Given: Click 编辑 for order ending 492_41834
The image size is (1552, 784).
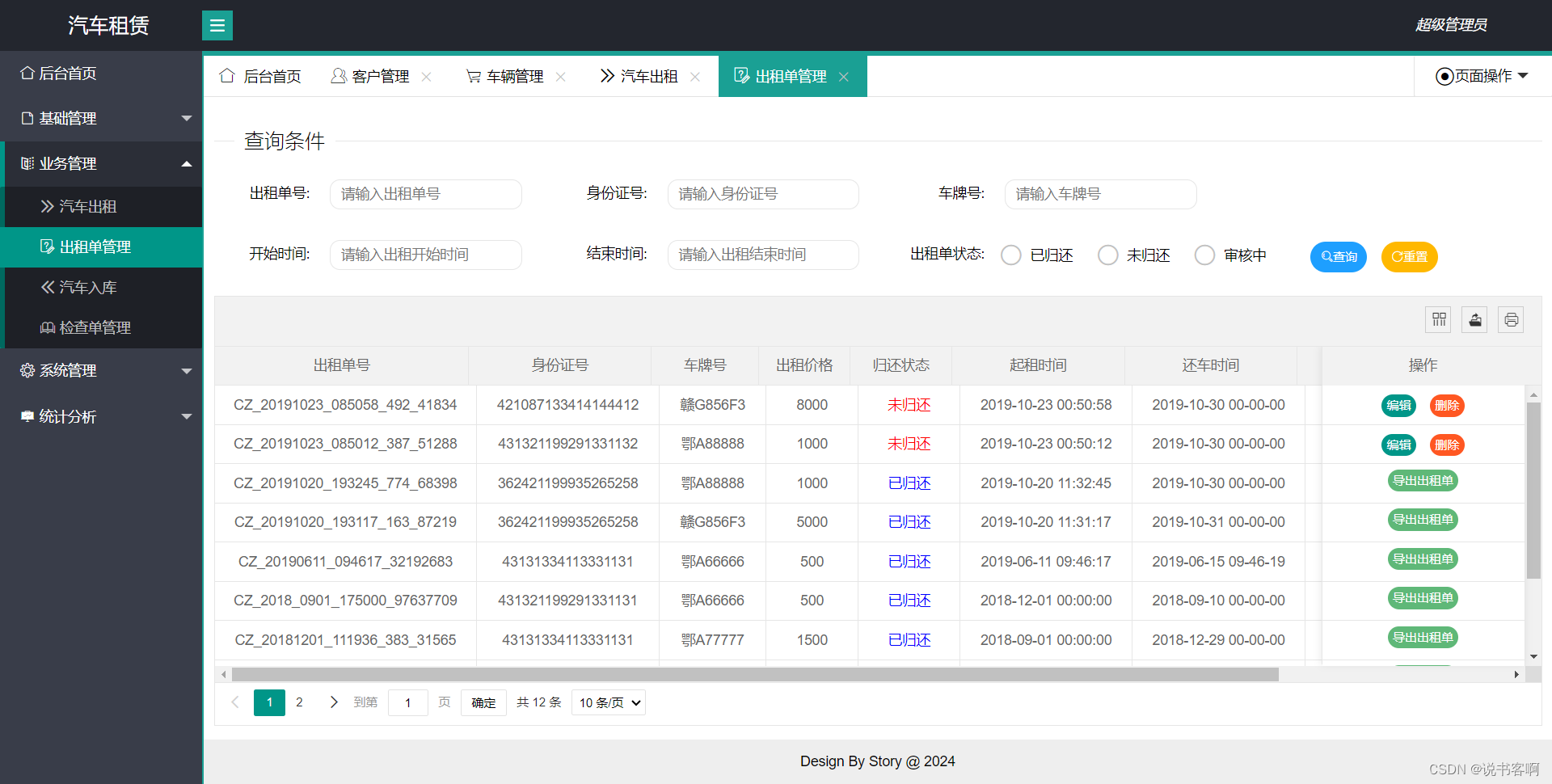Looking at the screenshot, I should pos(1398,406).
